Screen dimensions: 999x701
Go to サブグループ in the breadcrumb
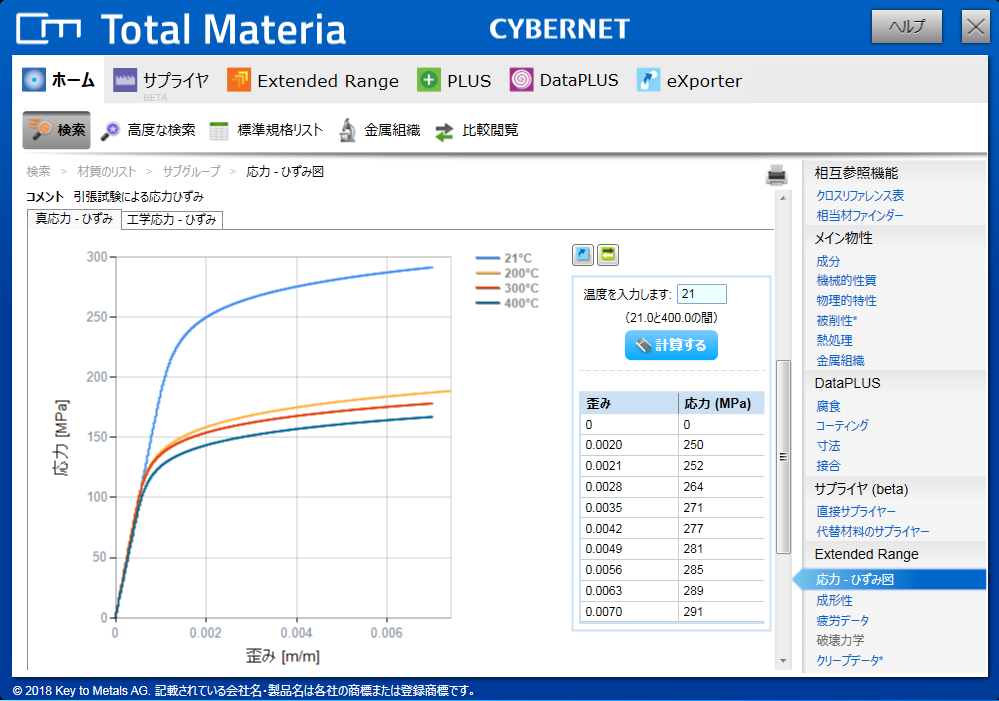coord(191,171)
